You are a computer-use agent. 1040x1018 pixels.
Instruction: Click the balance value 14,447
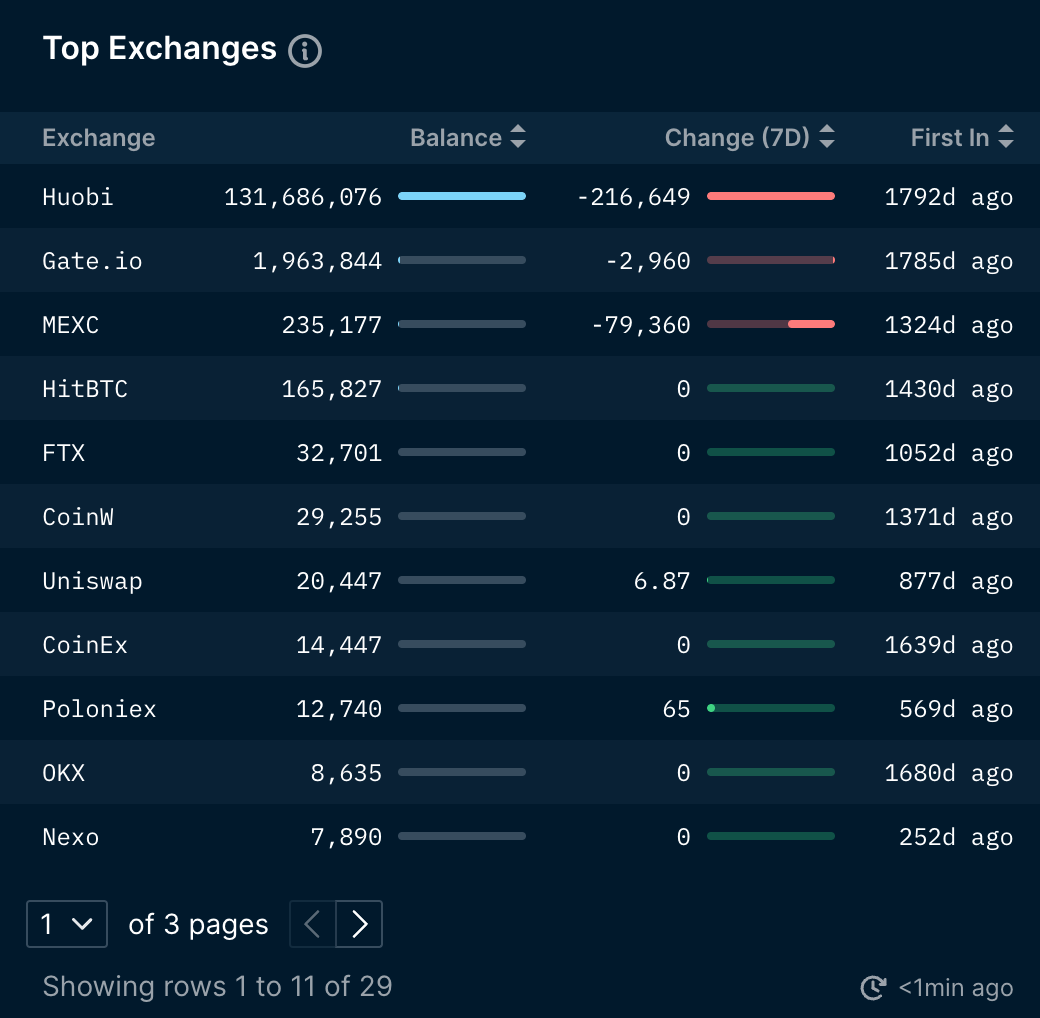coord(339,645)
